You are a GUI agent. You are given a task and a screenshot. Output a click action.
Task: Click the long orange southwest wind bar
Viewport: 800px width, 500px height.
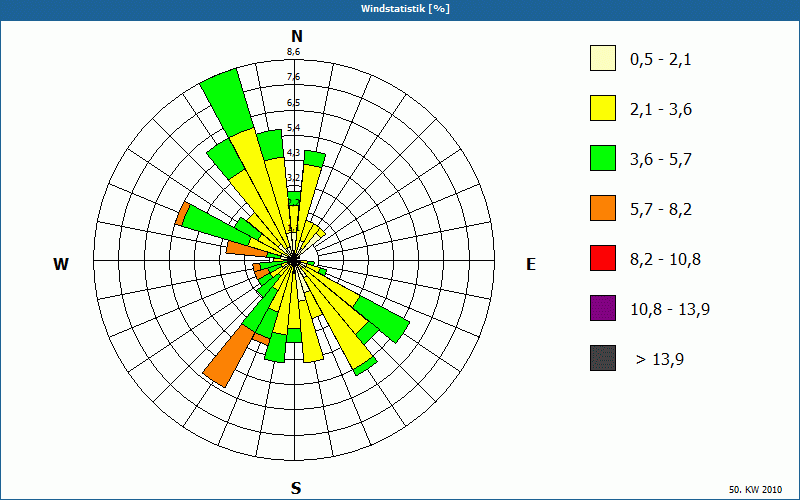pyautogui.click(x=229, y=356)
